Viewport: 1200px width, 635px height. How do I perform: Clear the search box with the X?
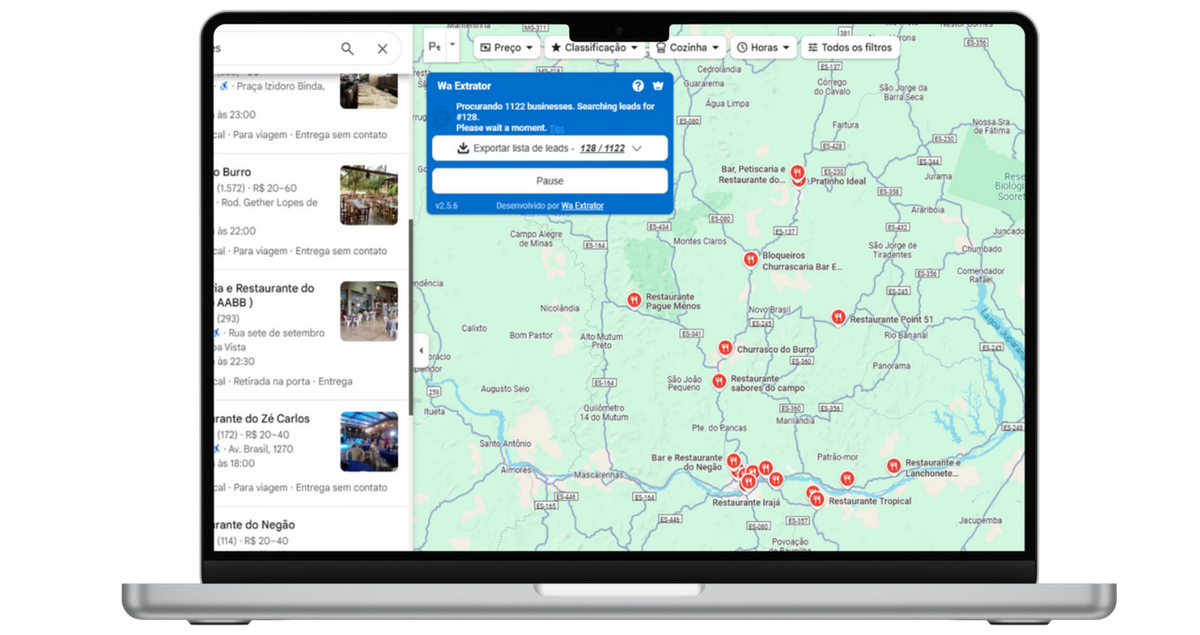click(x=382, y=48)
